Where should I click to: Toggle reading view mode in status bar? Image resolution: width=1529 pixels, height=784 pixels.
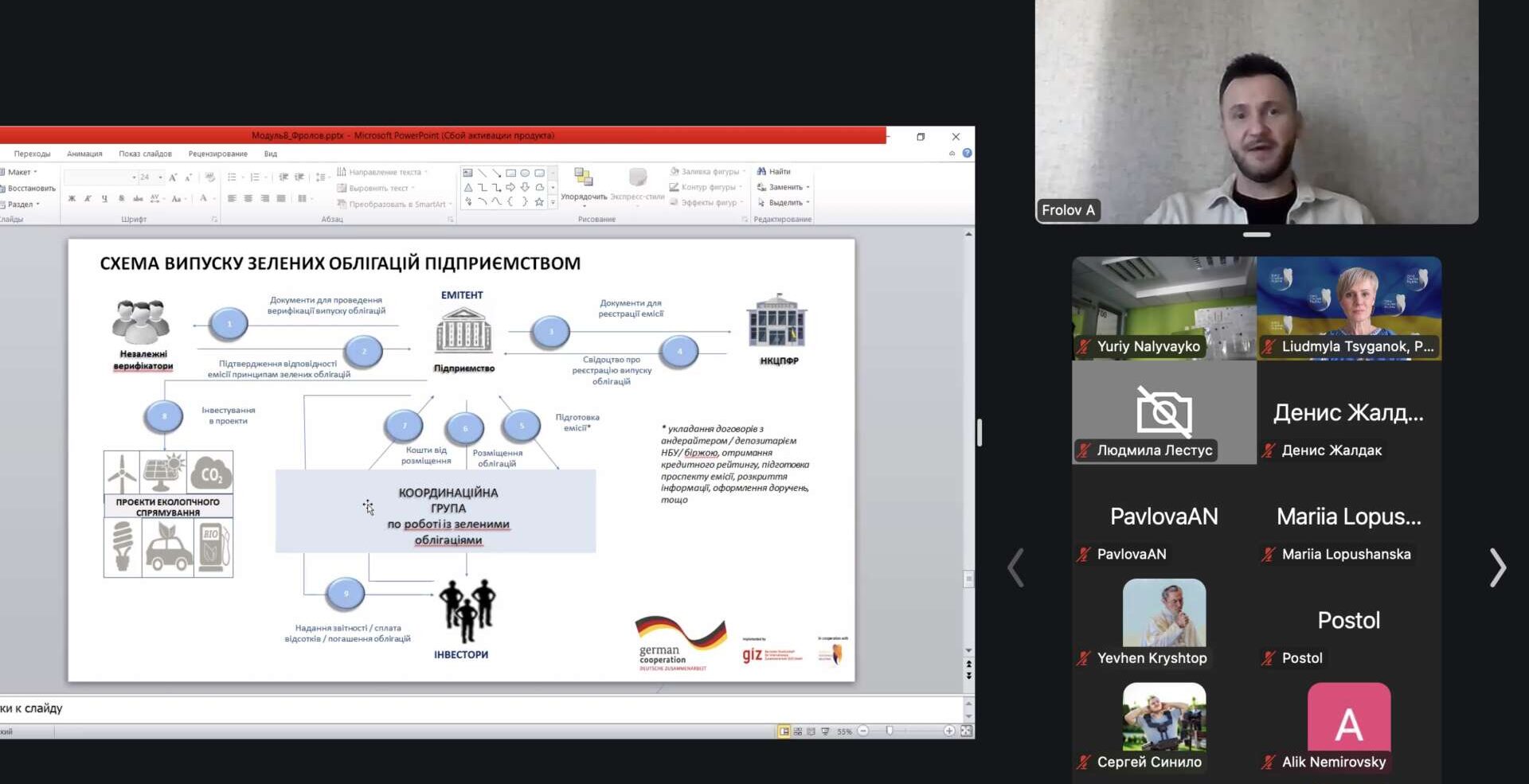click(x=811, y=731)
